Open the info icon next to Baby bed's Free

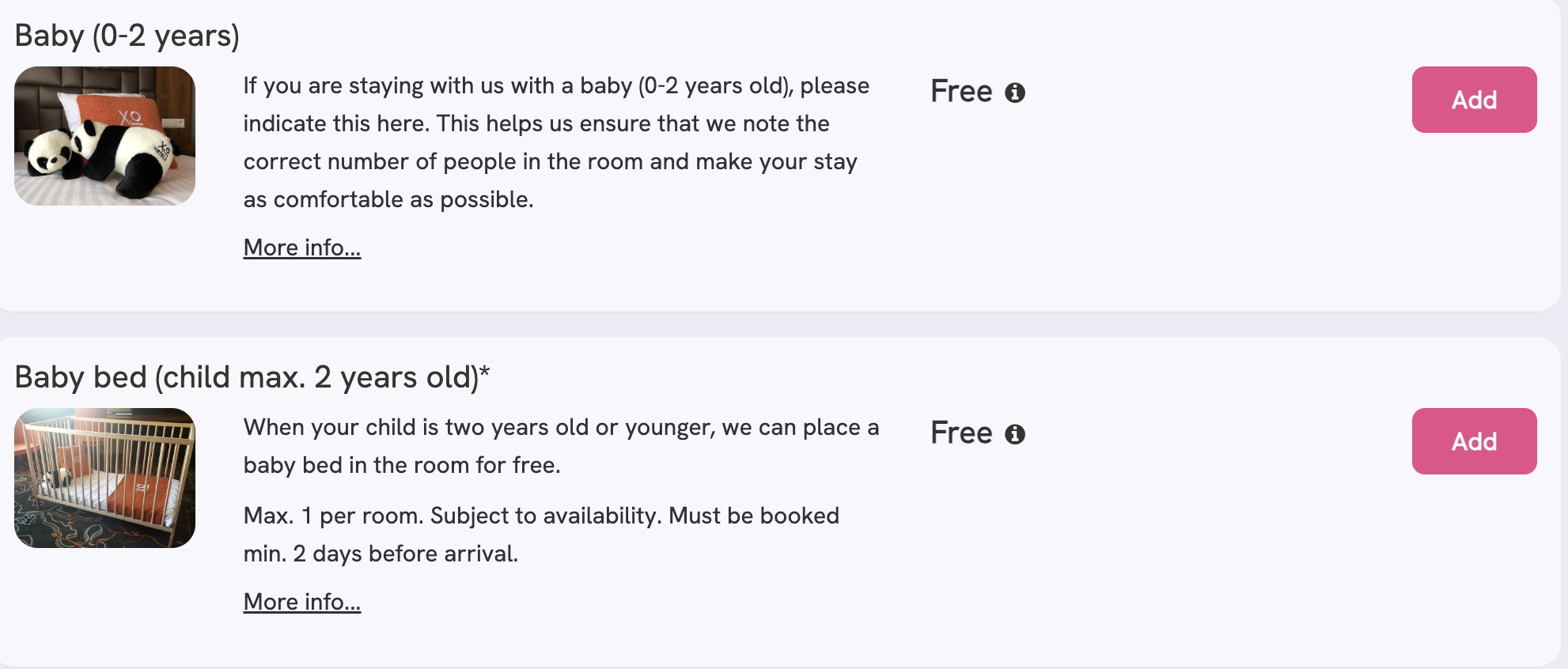pos(1015,435)
